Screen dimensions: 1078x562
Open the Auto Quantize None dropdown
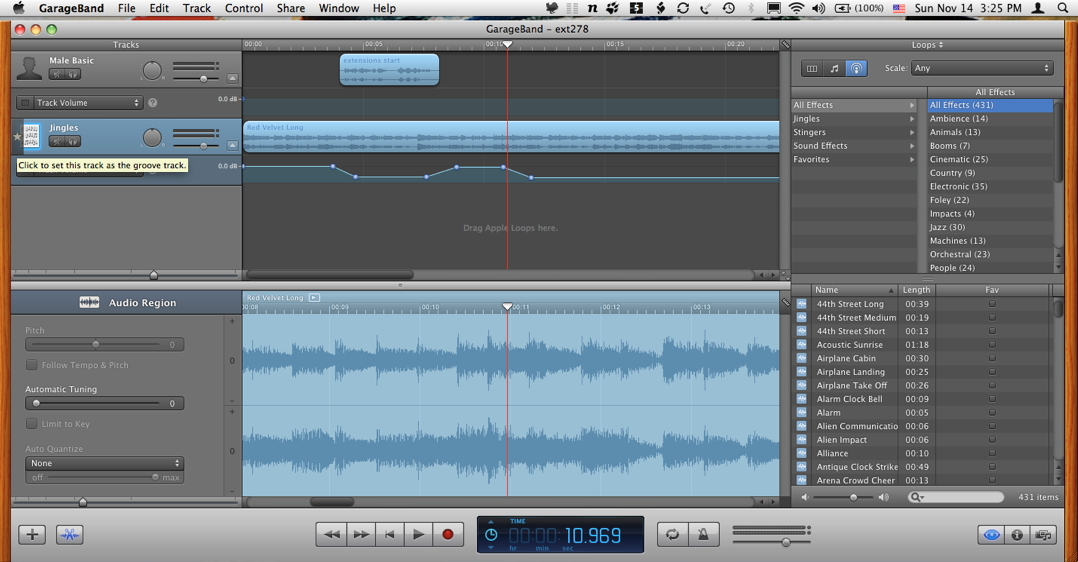104,463
